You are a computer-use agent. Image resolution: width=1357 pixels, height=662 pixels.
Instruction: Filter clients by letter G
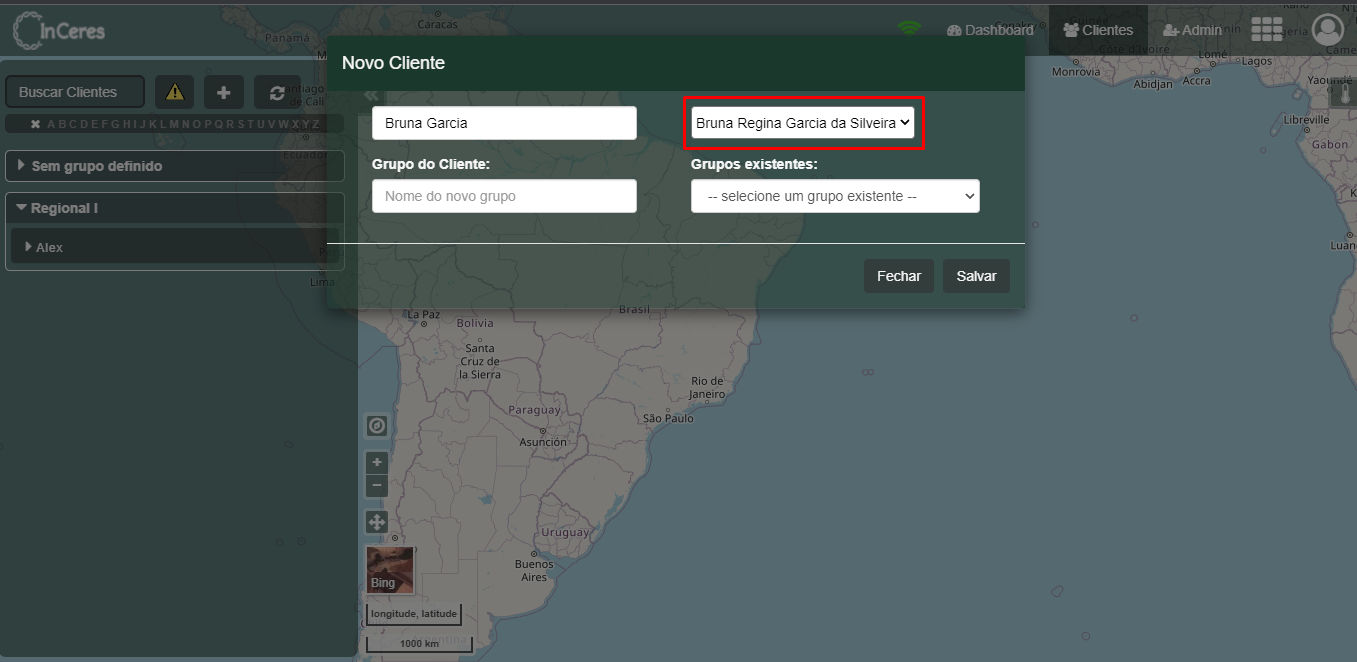point(115,124)
